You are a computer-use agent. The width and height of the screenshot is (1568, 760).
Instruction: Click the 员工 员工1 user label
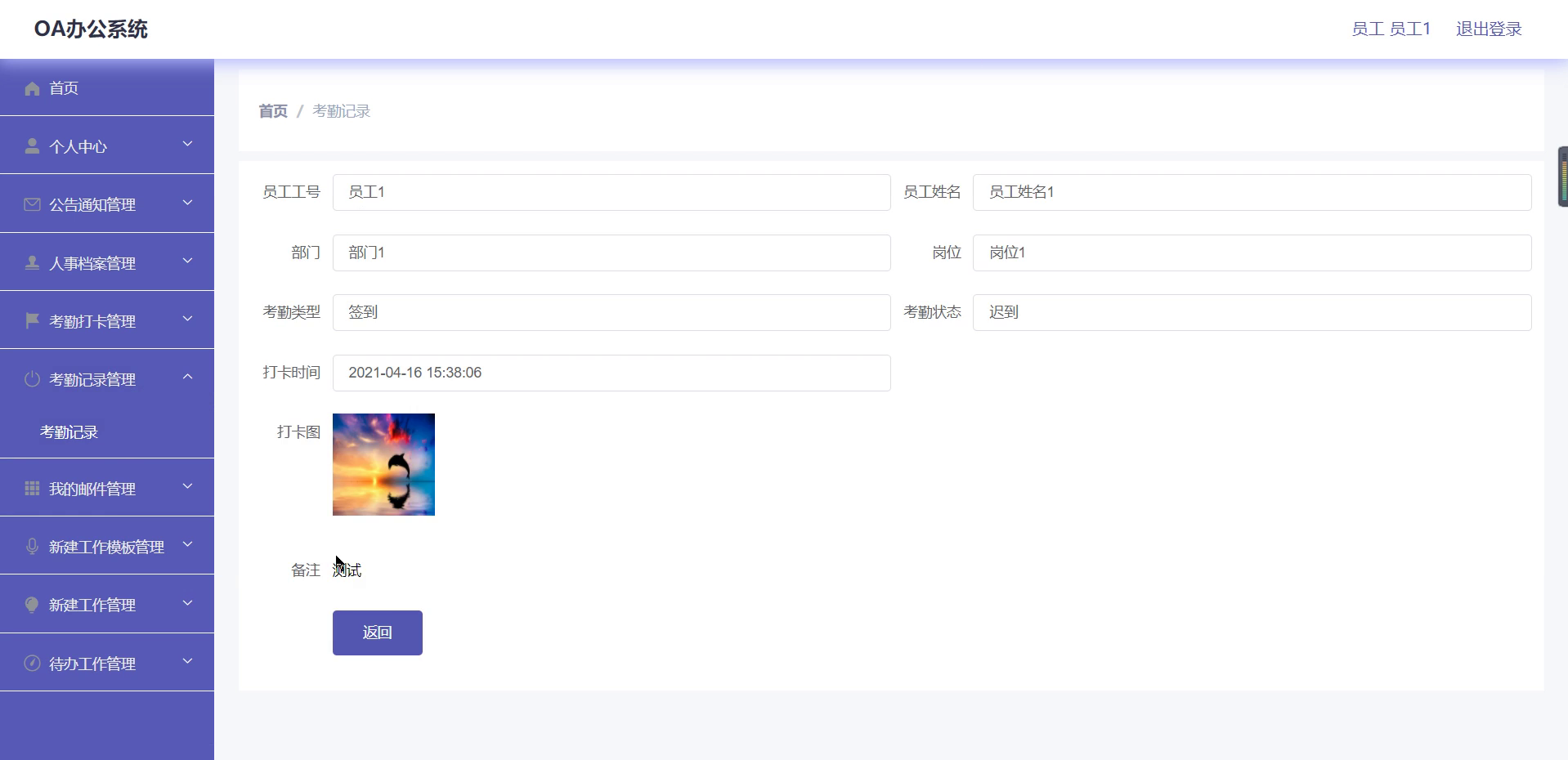click(x=1391, y=29)
